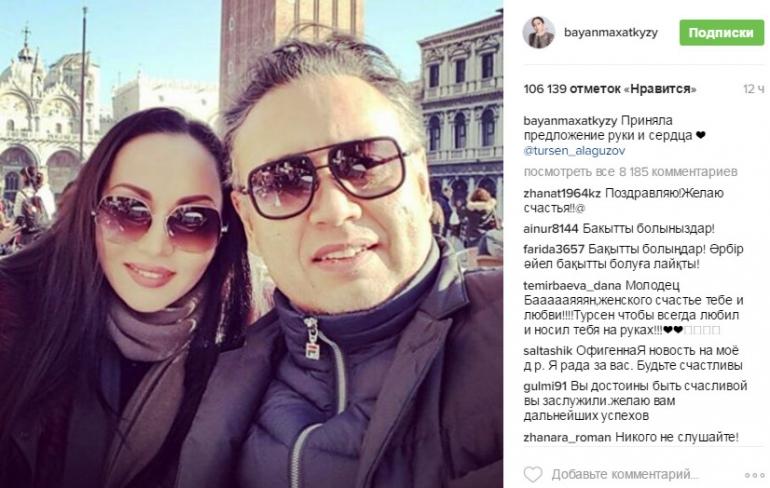Image resolution: width=770 pixels, height=488 pixels.
Task: Click the heart like icon
Action: [533, 475]
